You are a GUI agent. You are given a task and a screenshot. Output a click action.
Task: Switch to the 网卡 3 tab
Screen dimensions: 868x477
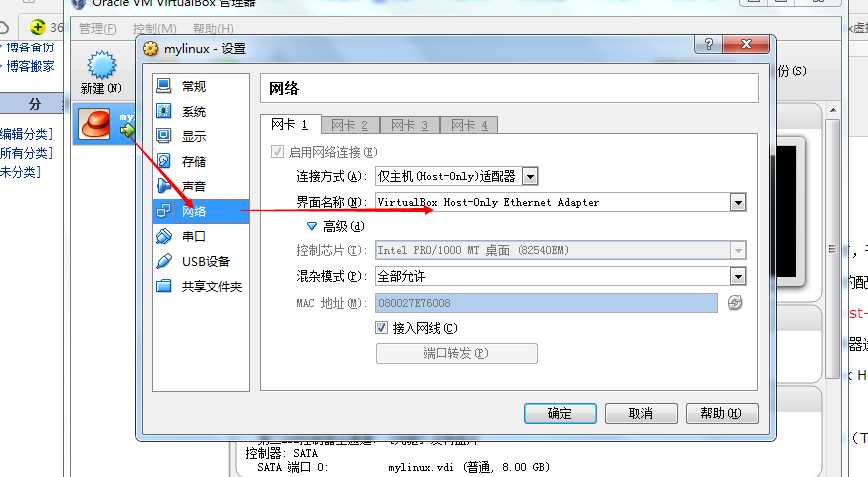tap(410, 126)
